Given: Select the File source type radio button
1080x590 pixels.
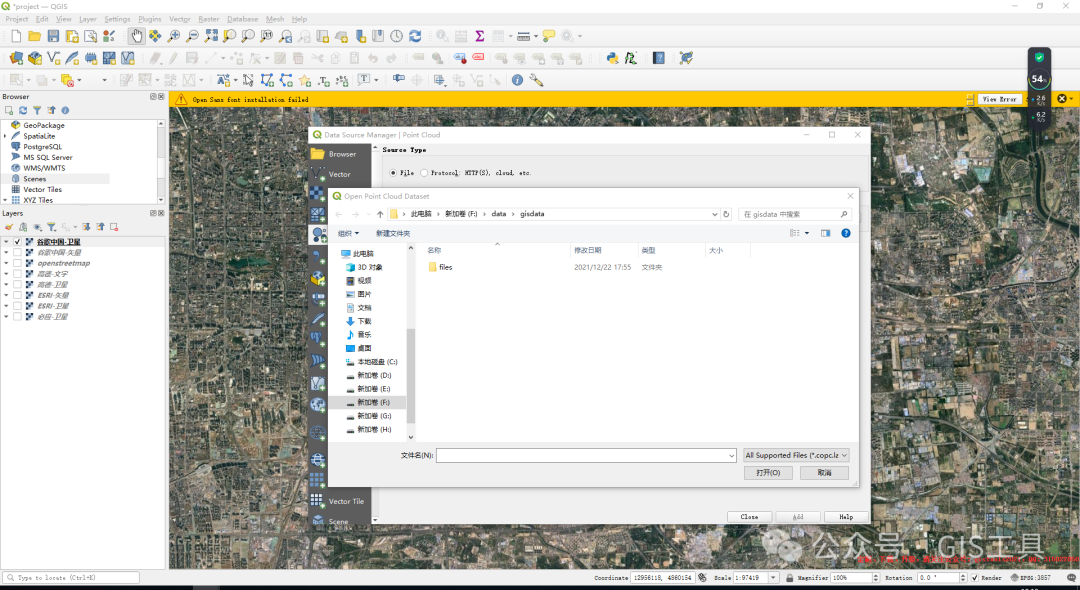Looking at the screenshot, I should coord(393,173).
